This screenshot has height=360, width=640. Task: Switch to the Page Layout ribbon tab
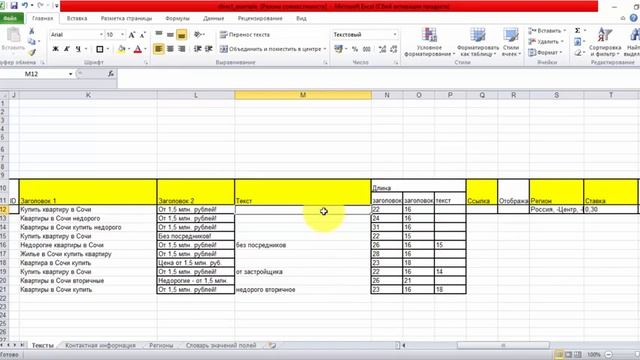(126, 18)
